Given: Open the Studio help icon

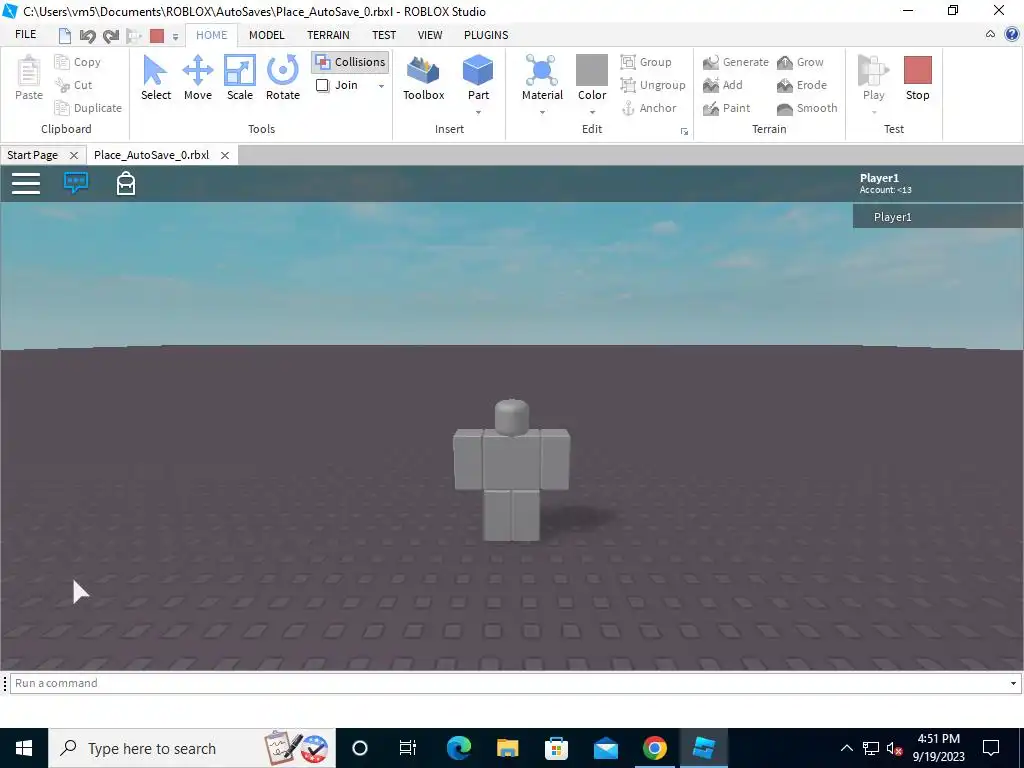Looking at the screenshot, I should pyautogui.click(x=1012, y=35).
